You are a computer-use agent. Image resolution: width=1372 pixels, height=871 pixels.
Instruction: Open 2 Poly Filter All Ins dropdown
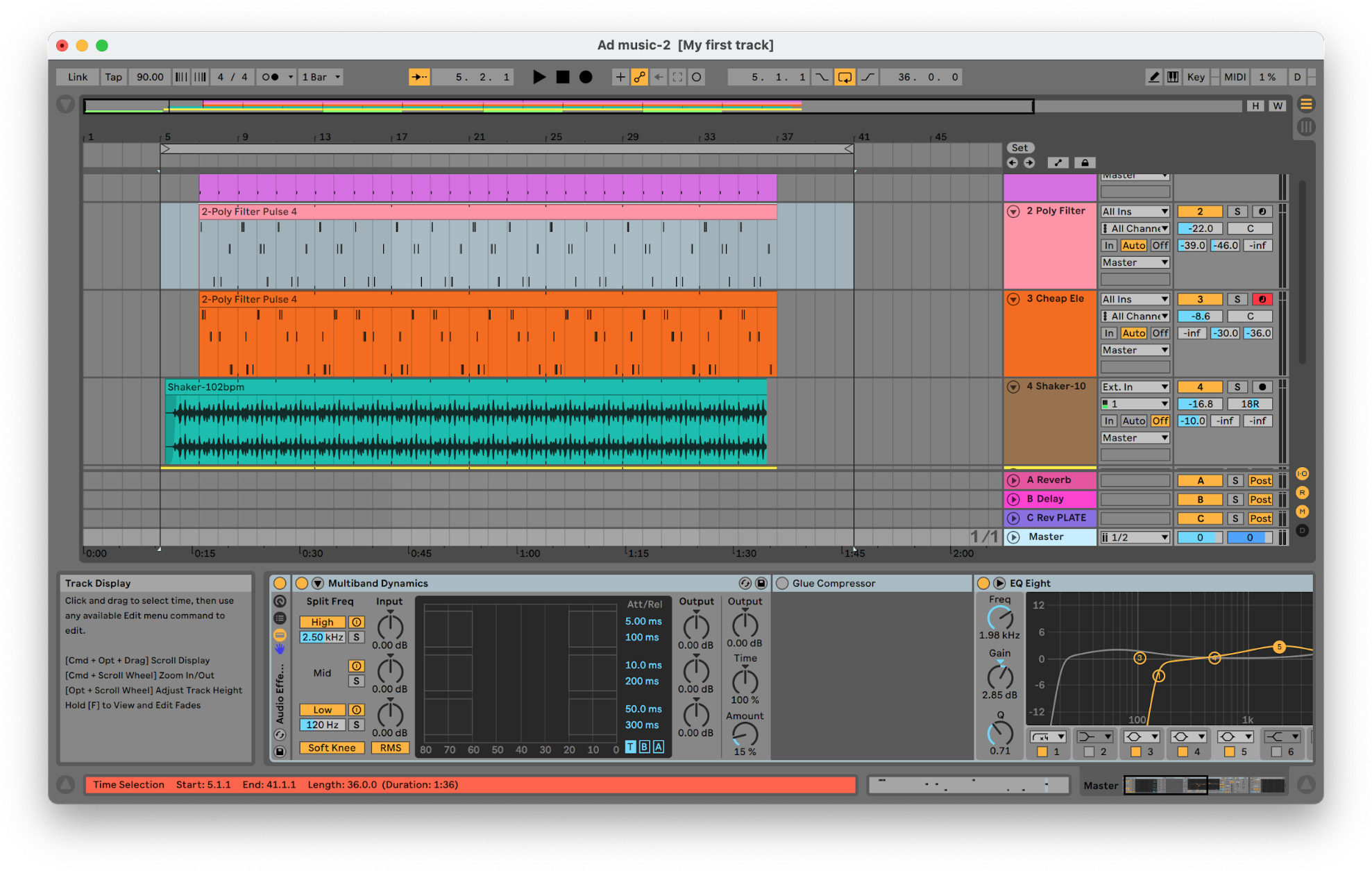1135,212
